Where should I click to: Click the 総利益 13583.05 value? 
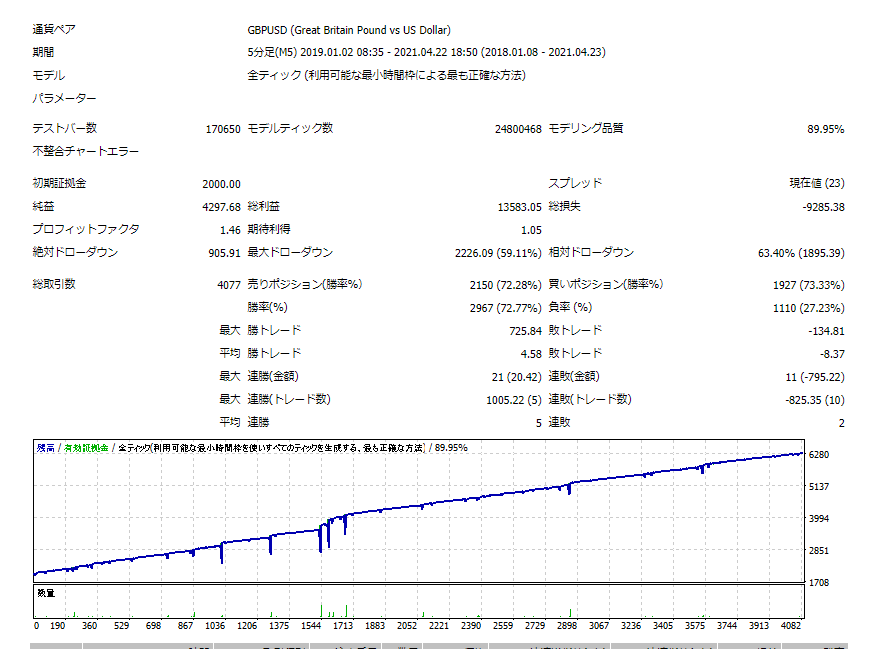tap(519, 207)
